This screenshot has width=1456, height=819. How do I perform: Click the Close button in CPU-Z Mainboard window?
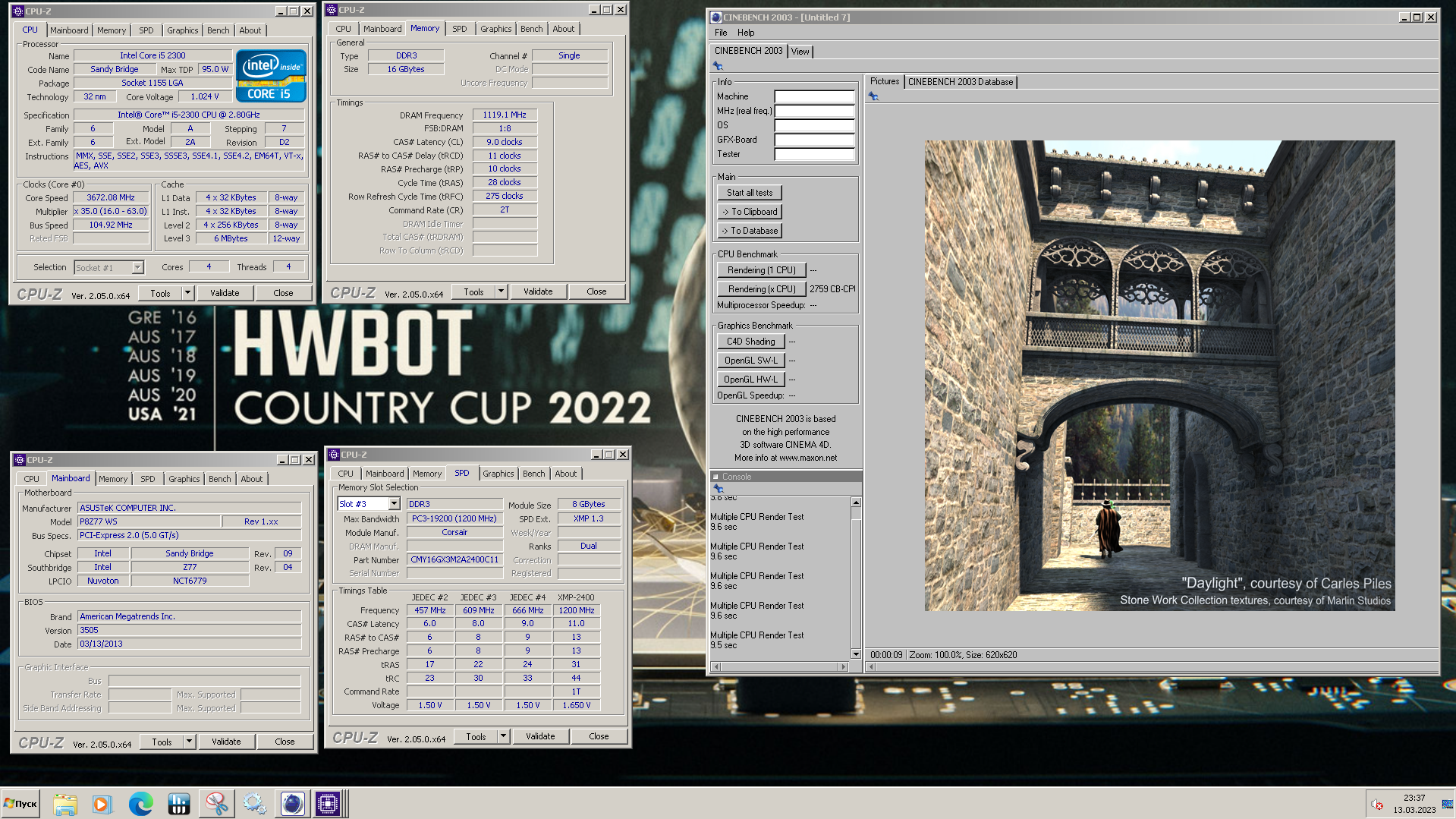(285, 742)
